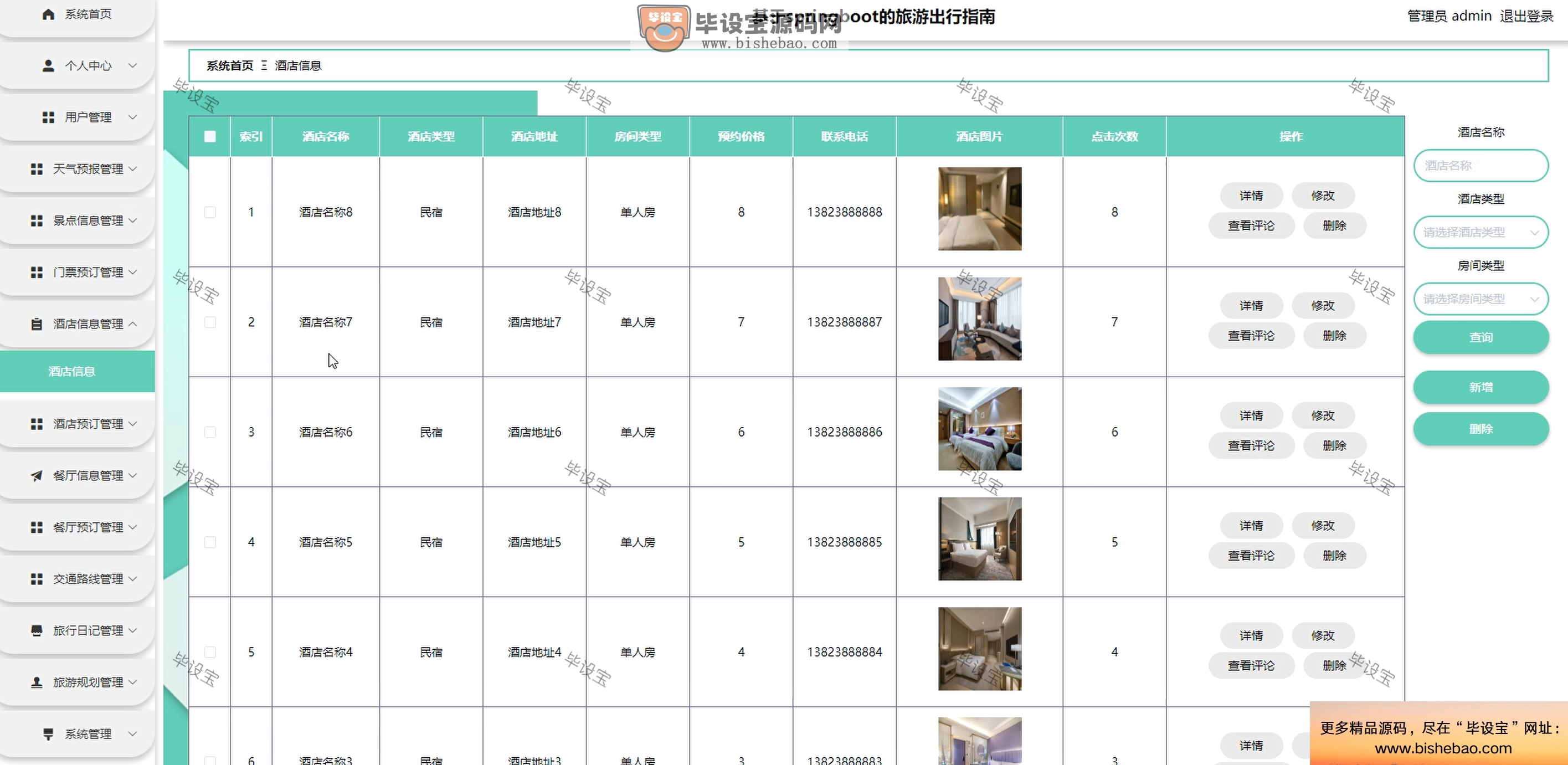
Task: Click 管理员 admin account label
Action: 1449,17
